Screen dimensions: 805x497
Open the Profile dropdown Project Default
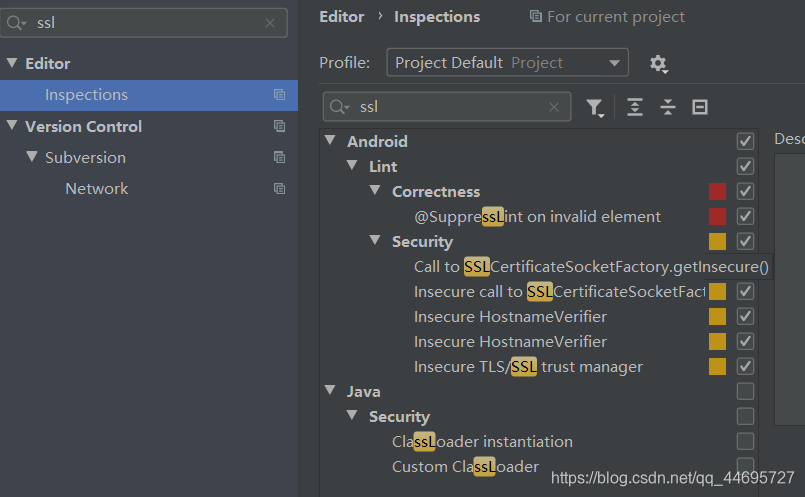click(x=507, y=63)
